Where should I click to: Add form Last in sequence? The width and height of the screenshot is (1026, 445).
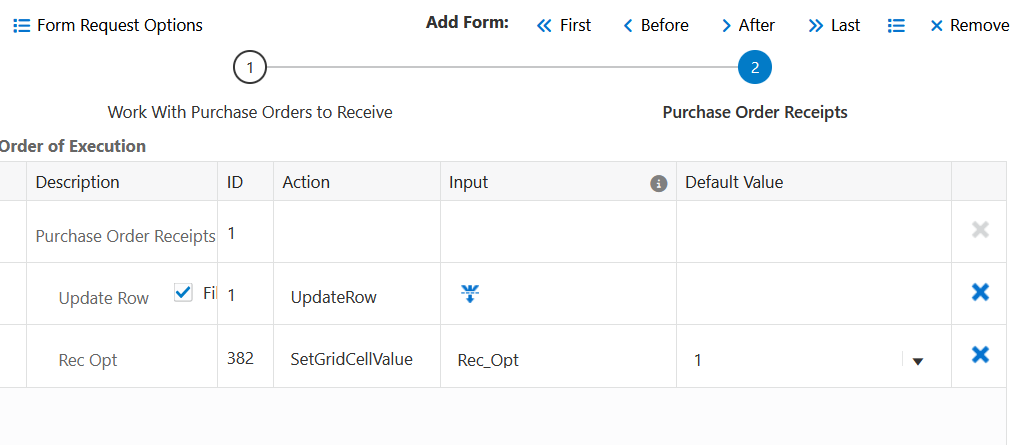click(834, 26)
